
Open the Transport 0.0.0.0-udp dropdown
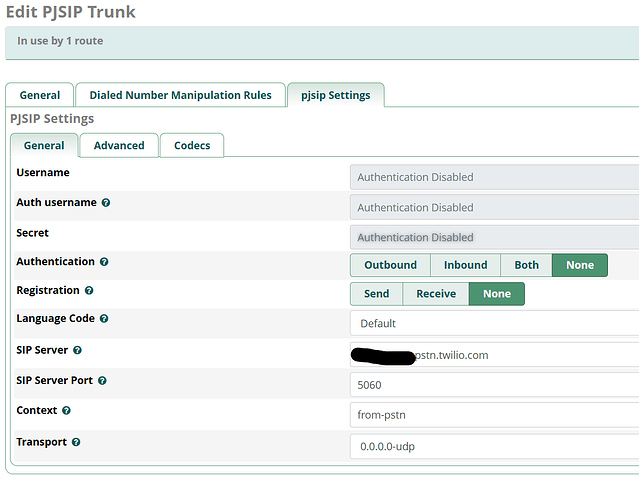pyautogui.click(x=494, y=447)
